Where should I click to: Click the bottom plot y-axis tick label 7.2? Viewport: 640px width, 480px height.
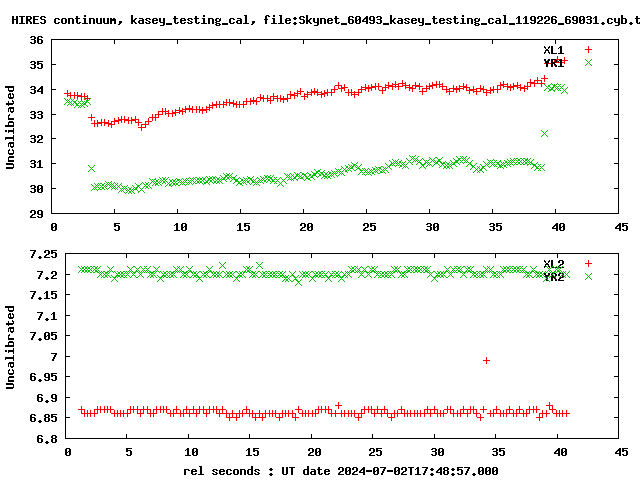47,275
